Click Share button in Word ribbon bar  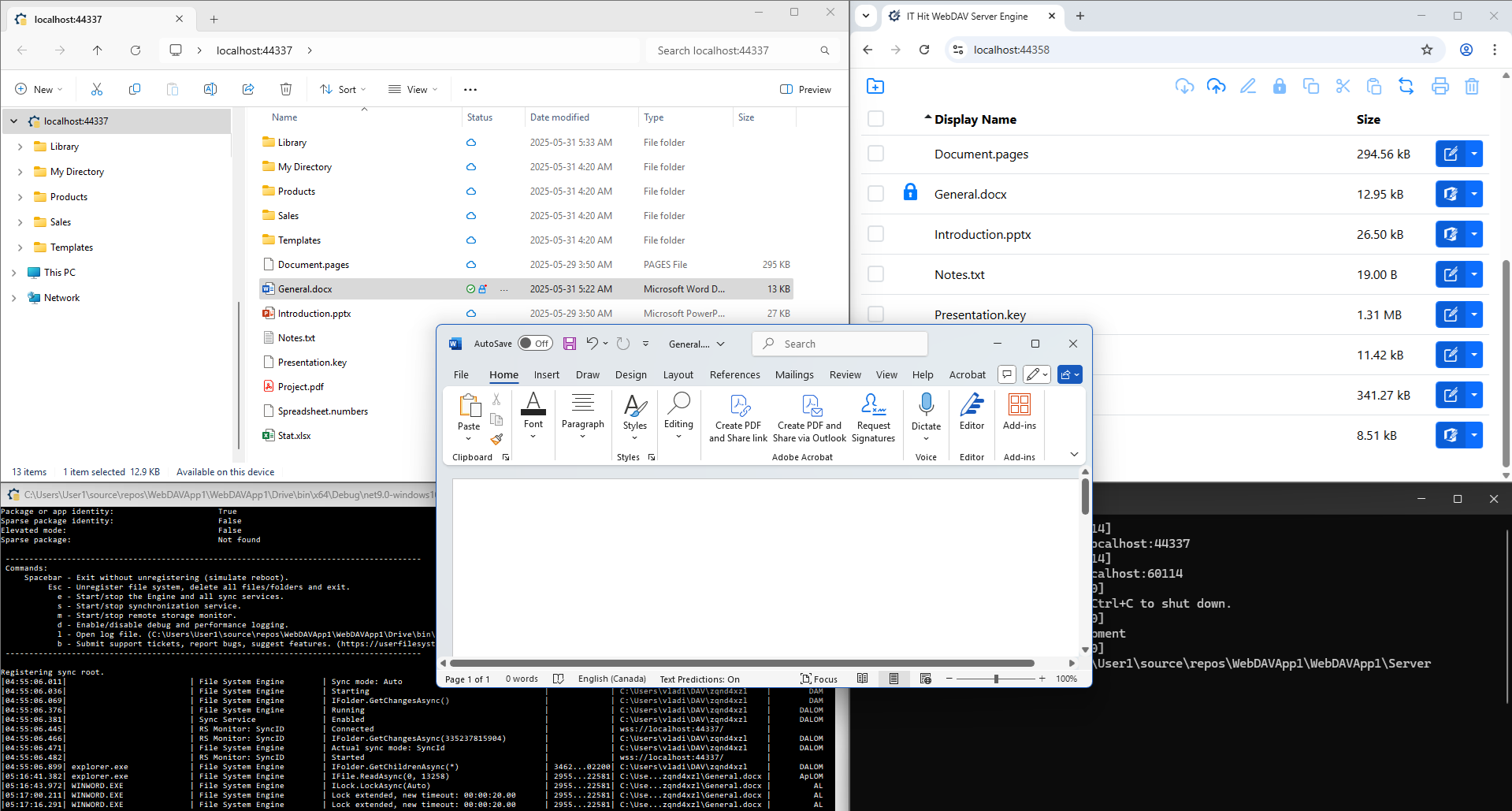[x=1070, y=374]
